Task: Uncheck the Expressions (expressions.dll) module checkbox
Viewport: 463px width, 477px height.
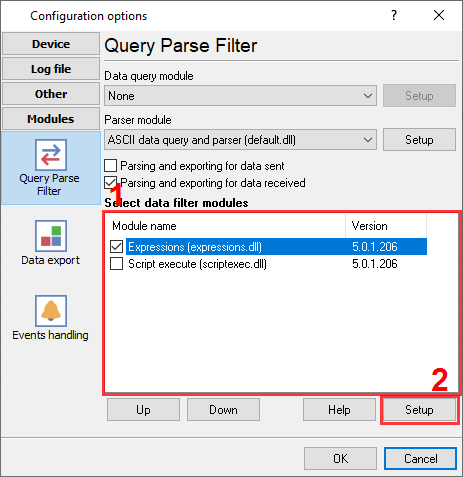Action: [x=116, y=247]
